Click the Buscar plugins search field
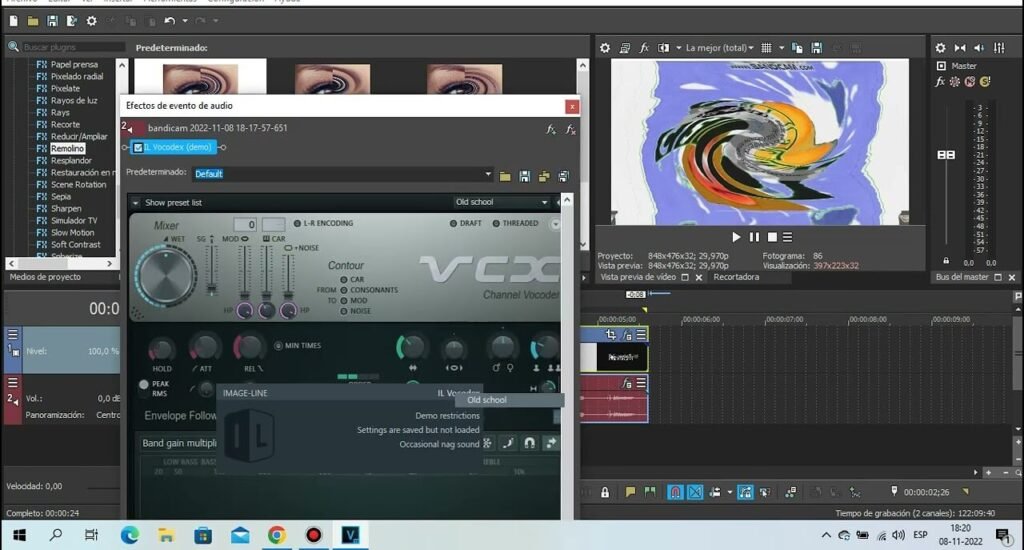 click(x=73, y=47)
